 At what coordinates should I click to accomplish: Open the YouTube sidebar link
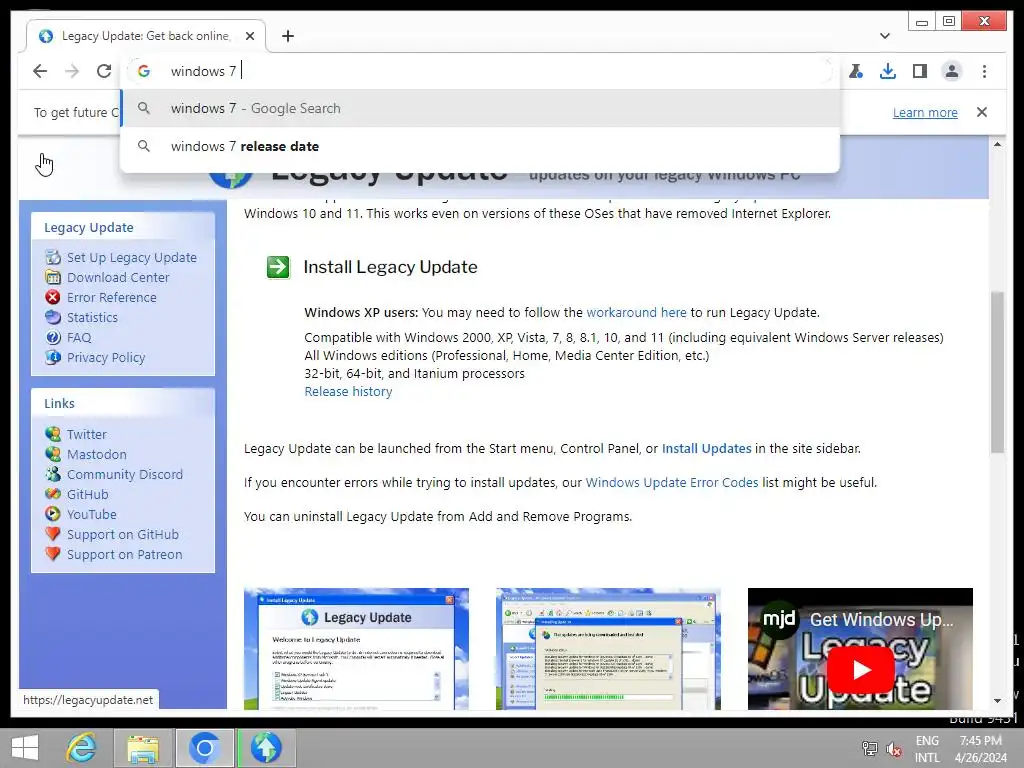(x=91, y=515)
